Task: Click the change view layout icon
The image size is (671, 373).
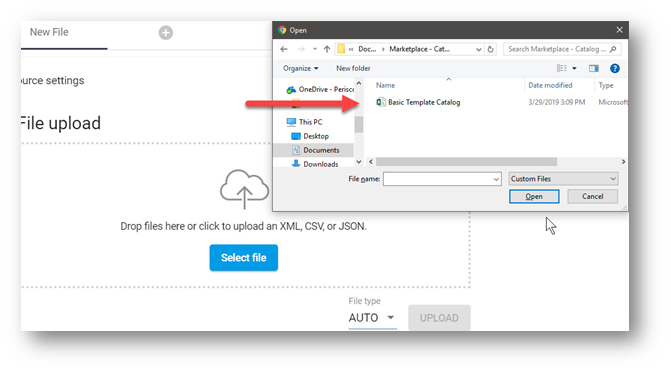Action: coord(561,68)
